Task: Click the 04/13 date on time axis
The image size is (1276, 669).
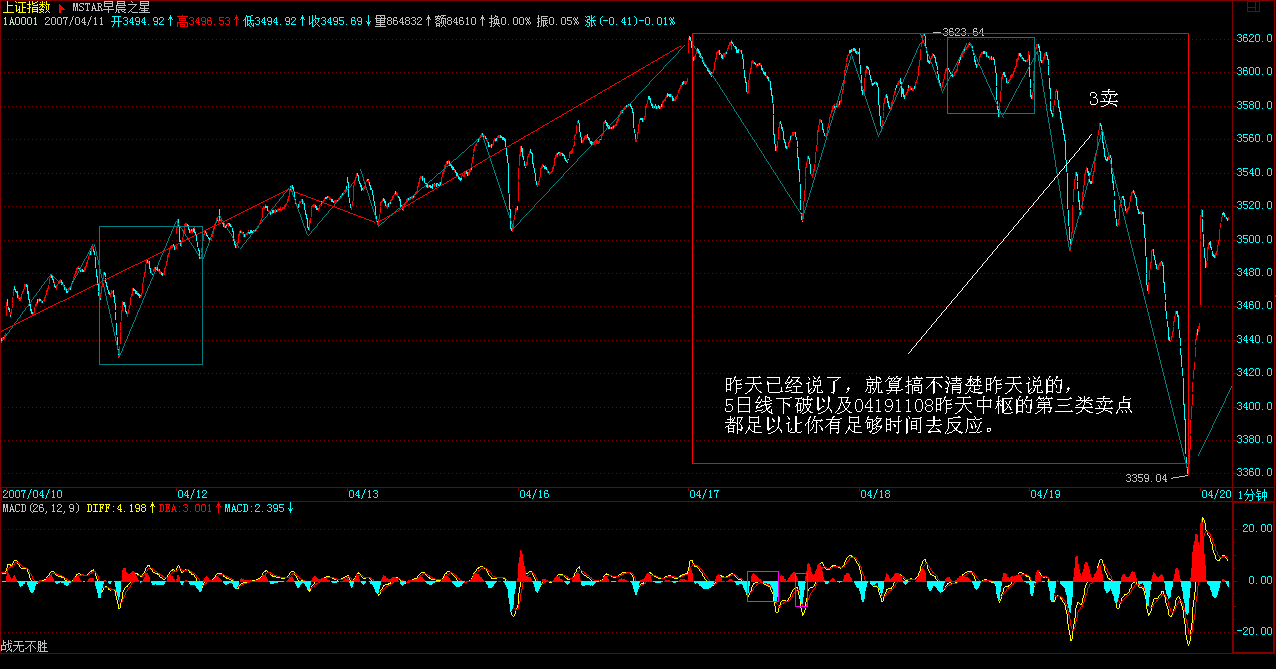Action: coord(363,495)
